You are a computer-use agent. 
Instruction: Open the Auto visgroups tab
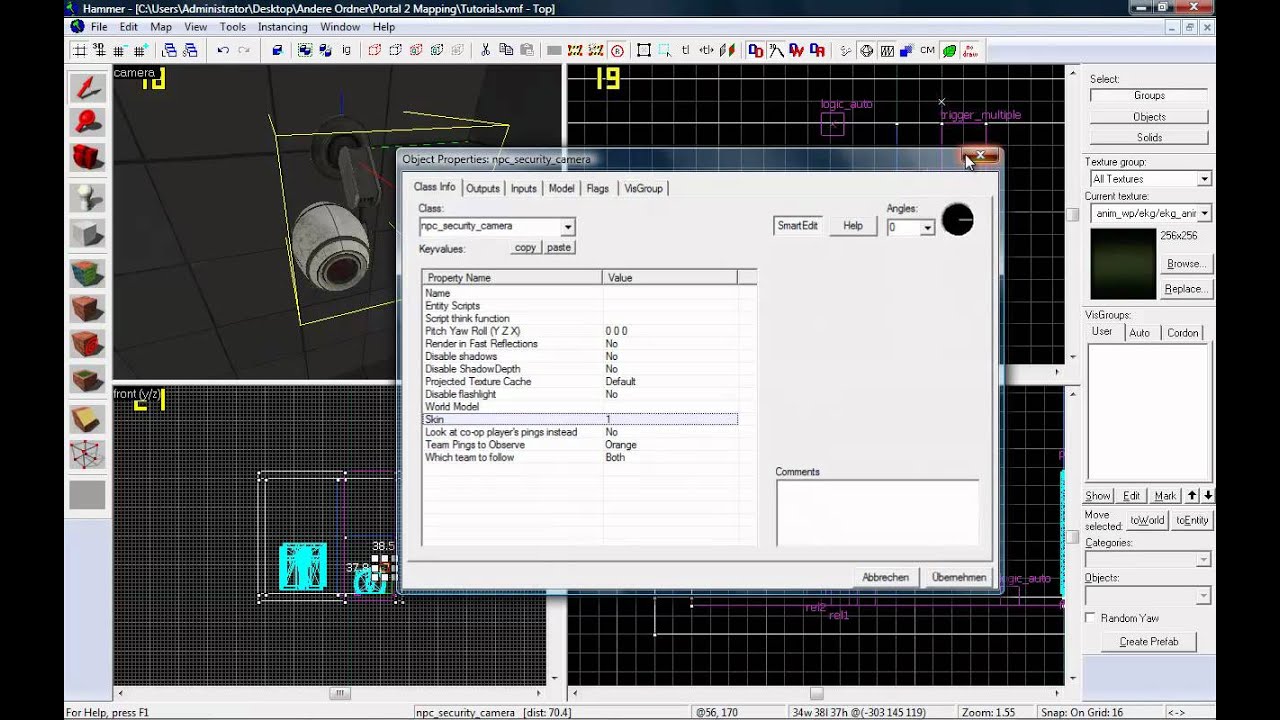1139,332
